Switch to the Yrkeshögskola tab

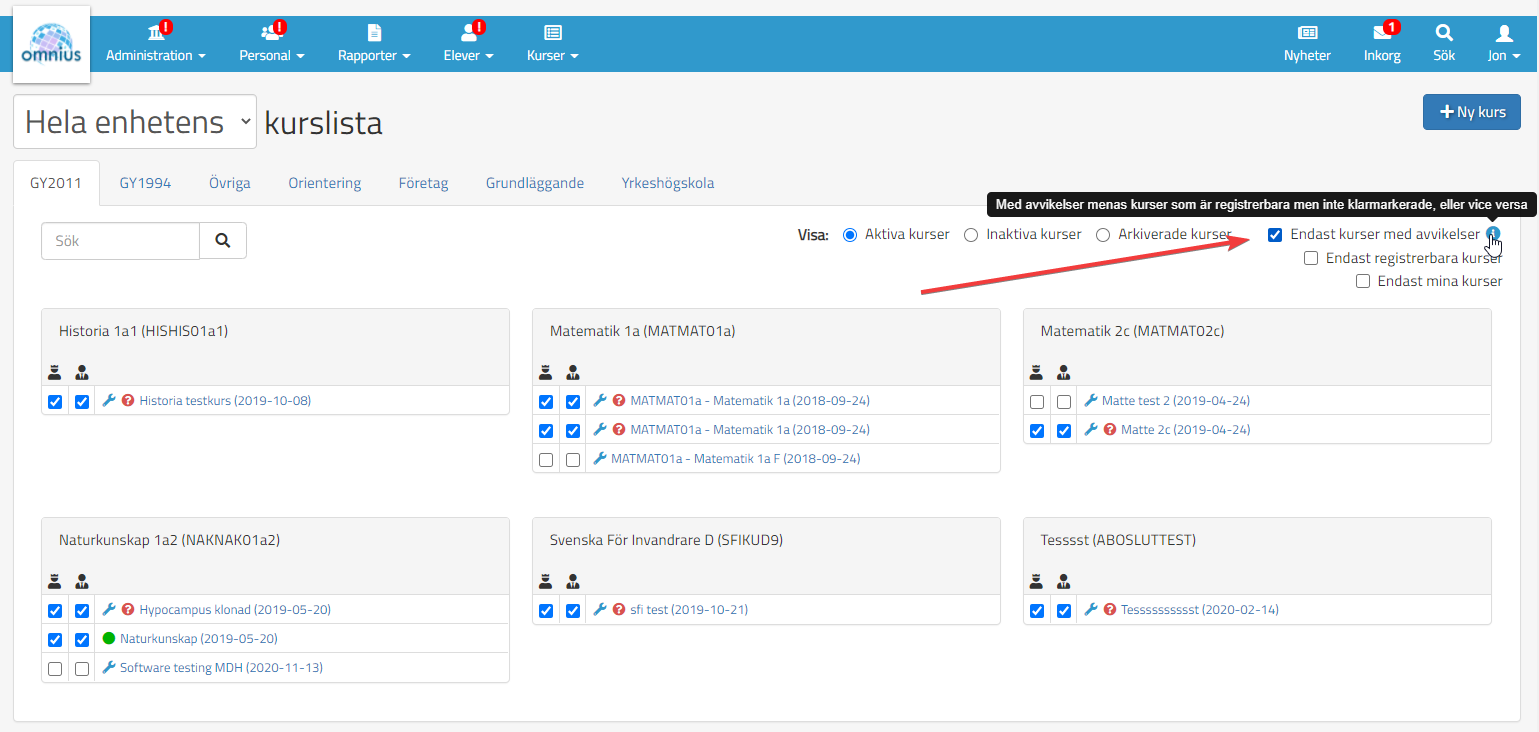point(667,184)
